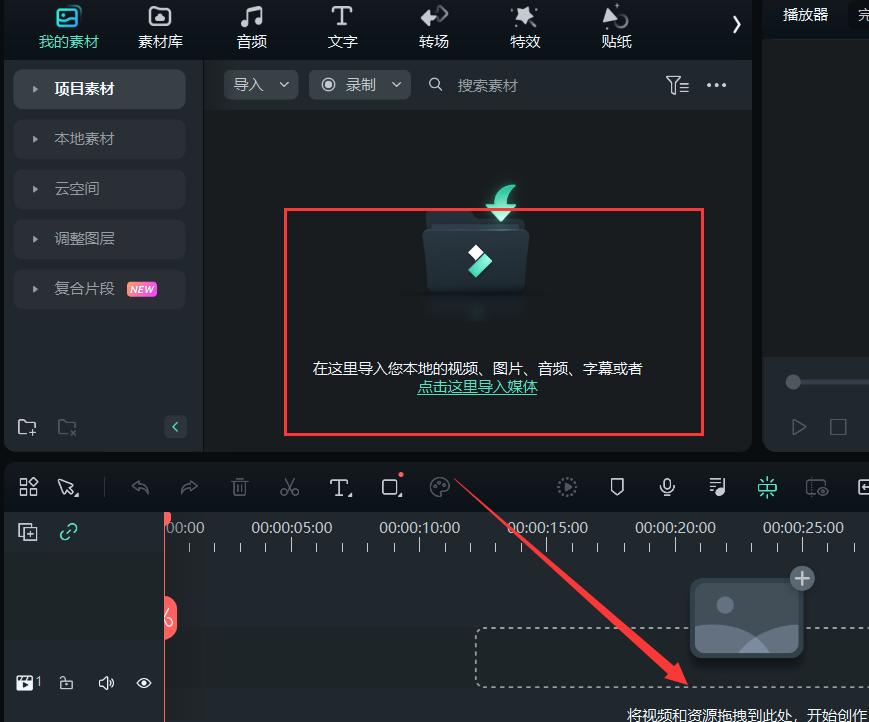Open more options via the ellipsis button
Screen dimensions: 869x722
[x=716, y=85]
